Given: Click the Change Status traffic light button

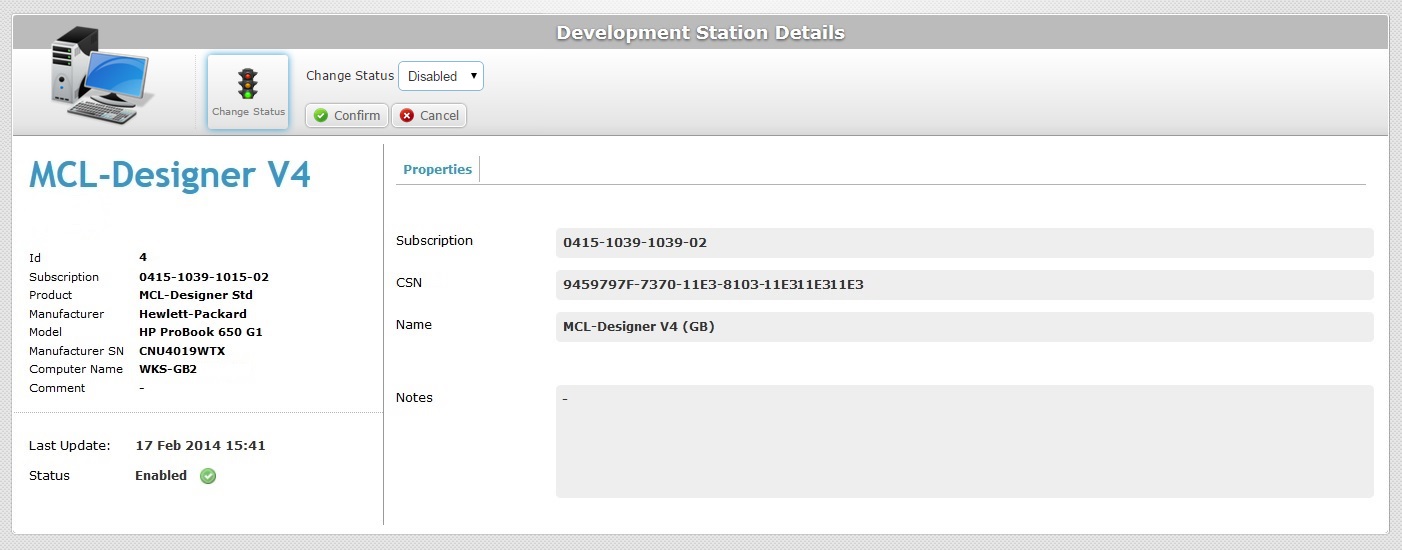Looking at the screenshot, I should click(x=248, y=91).
